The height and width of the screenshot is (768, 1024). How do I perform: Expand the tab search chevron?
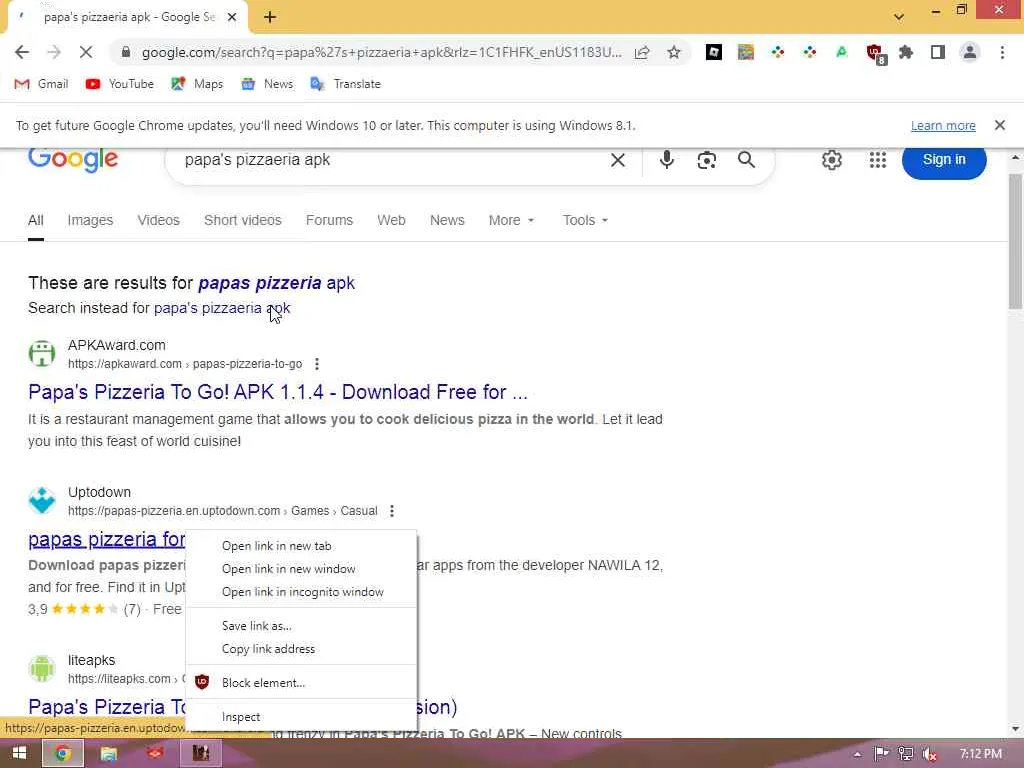click(899, 17)
